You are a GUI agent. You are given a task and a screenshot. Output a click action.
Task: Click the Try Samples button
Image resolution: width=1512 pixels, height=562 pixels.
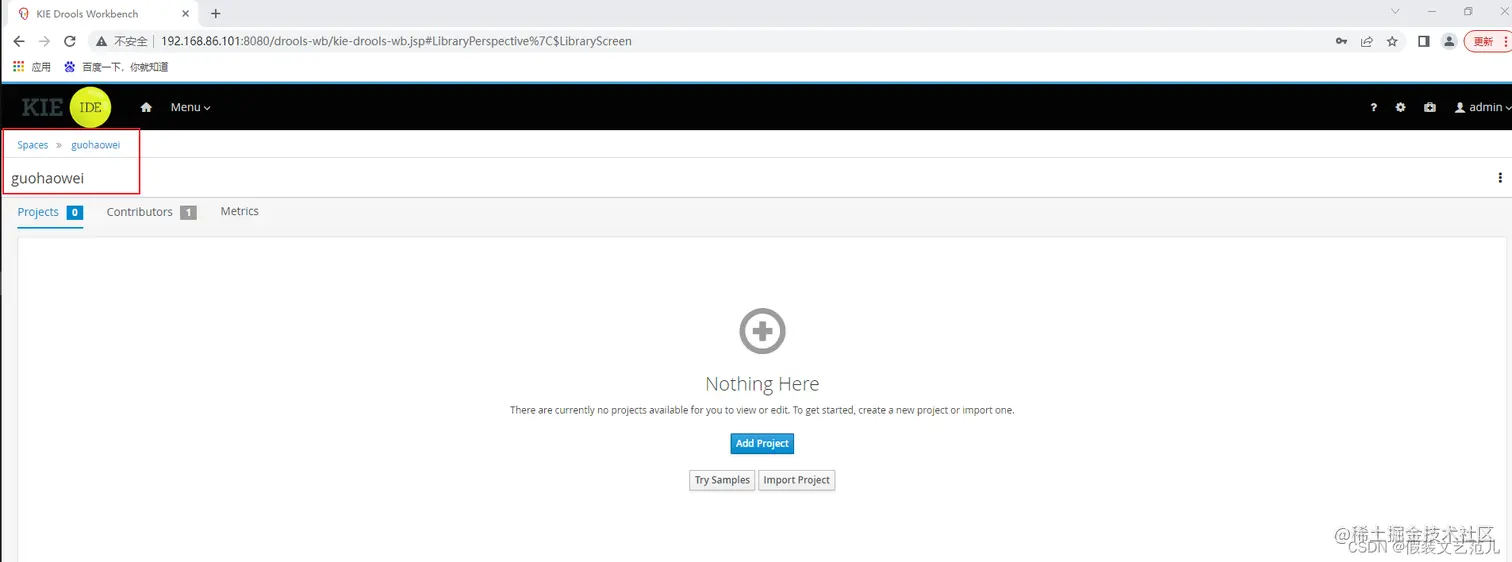[x=722, y=480]
